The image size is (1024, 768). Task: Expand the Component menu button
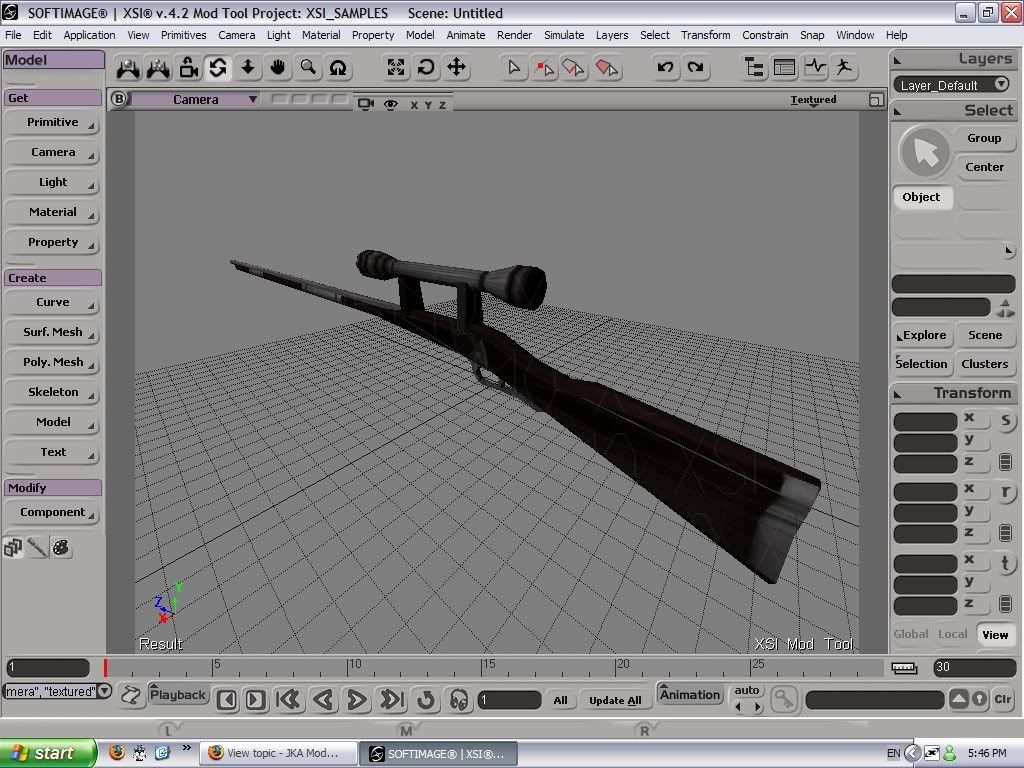(52, 512)
